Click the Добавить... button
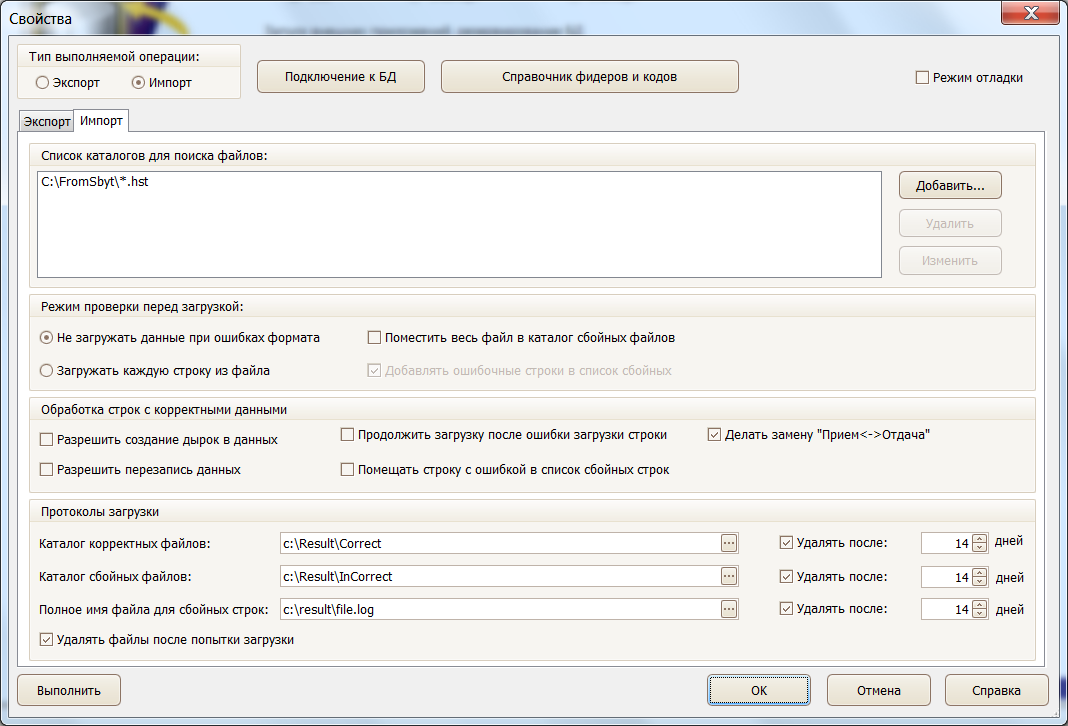The image size is (1068, 726). point(949,185)
